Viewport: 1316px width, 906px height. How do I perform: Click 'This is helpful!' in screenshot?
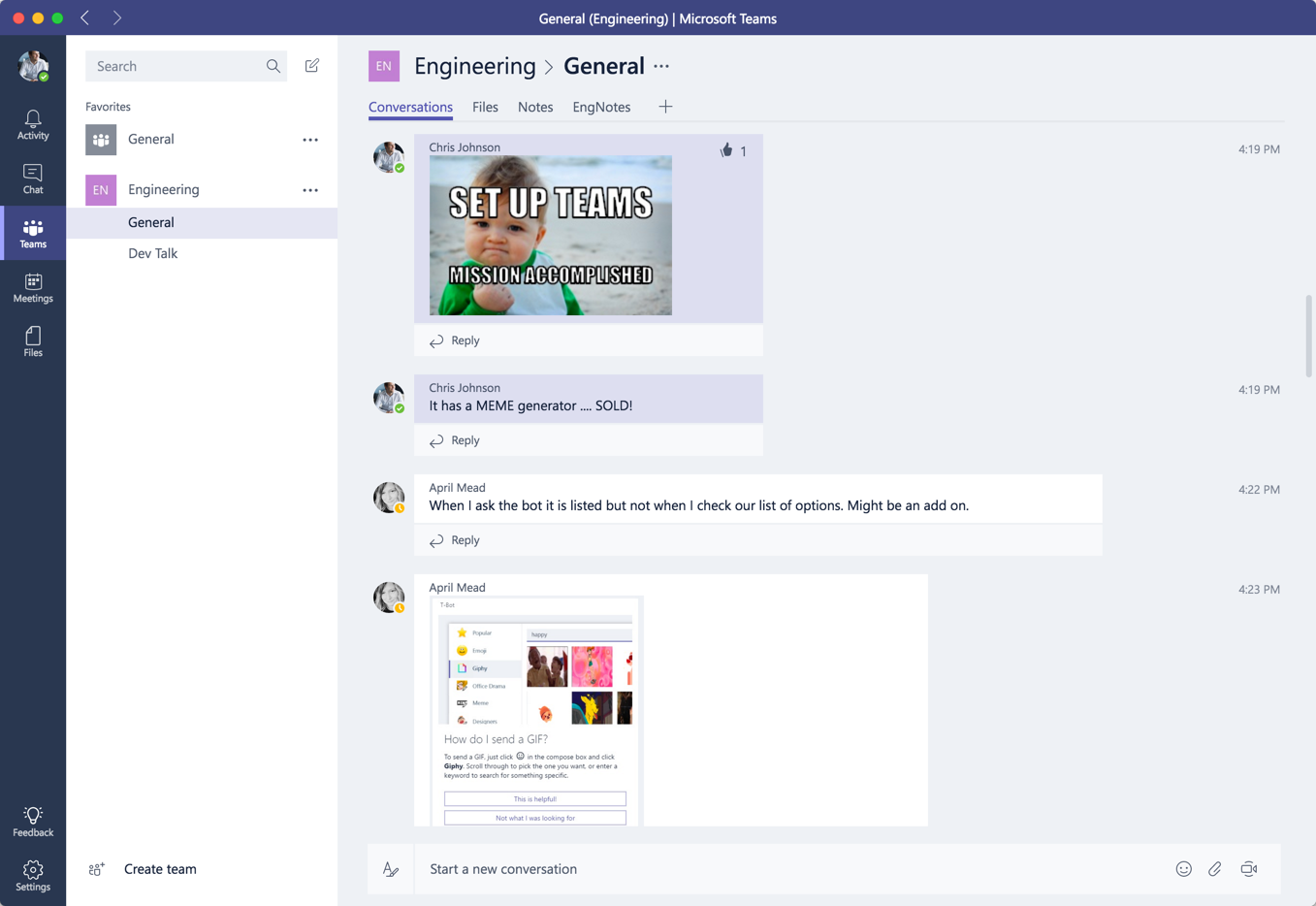(535, 798)
